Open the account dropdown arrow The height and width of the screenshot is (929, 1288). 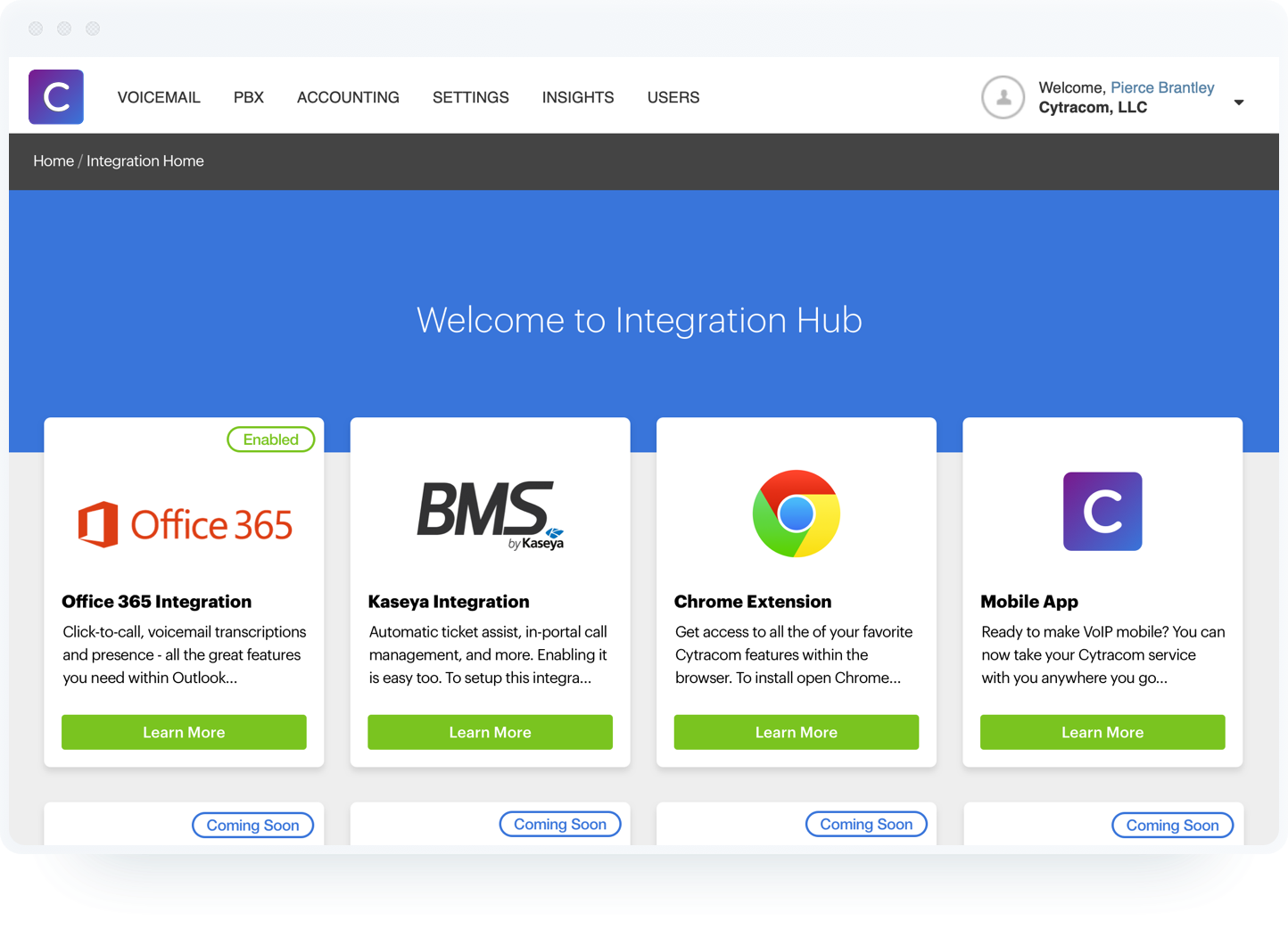pyautogui.click(x=1239, y=103)
